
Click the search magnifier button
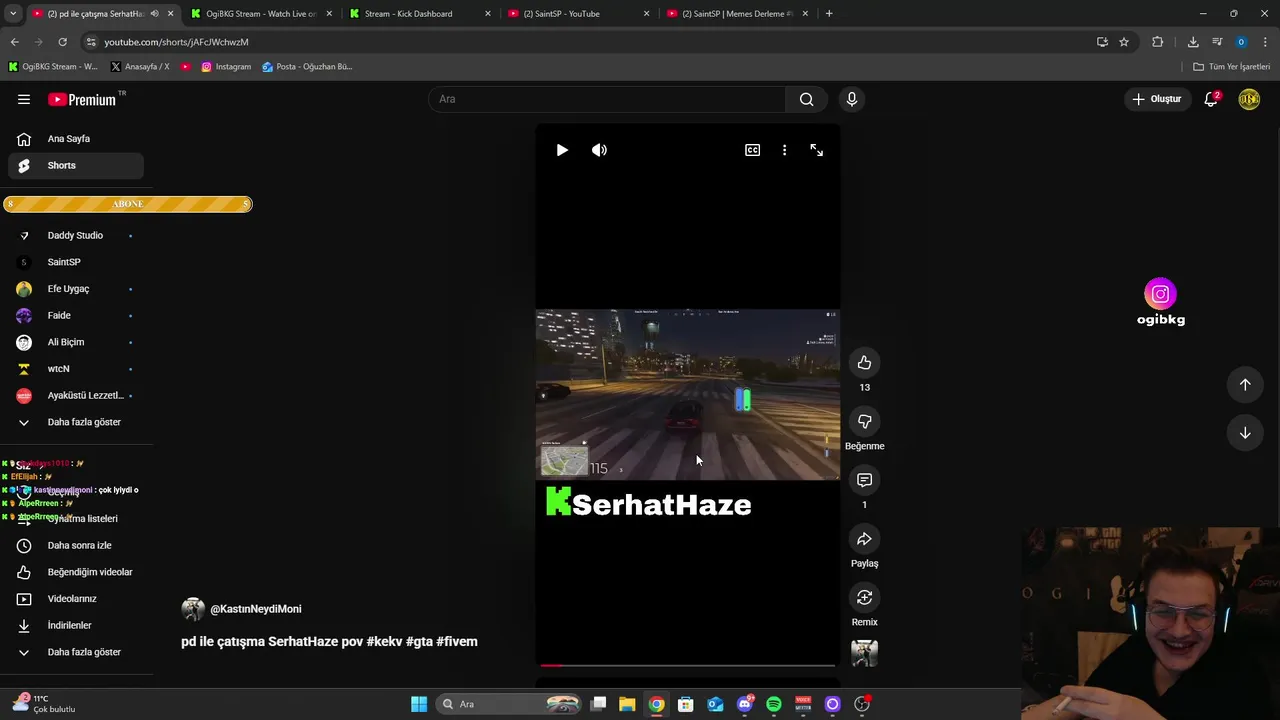(x=806, y=99)
